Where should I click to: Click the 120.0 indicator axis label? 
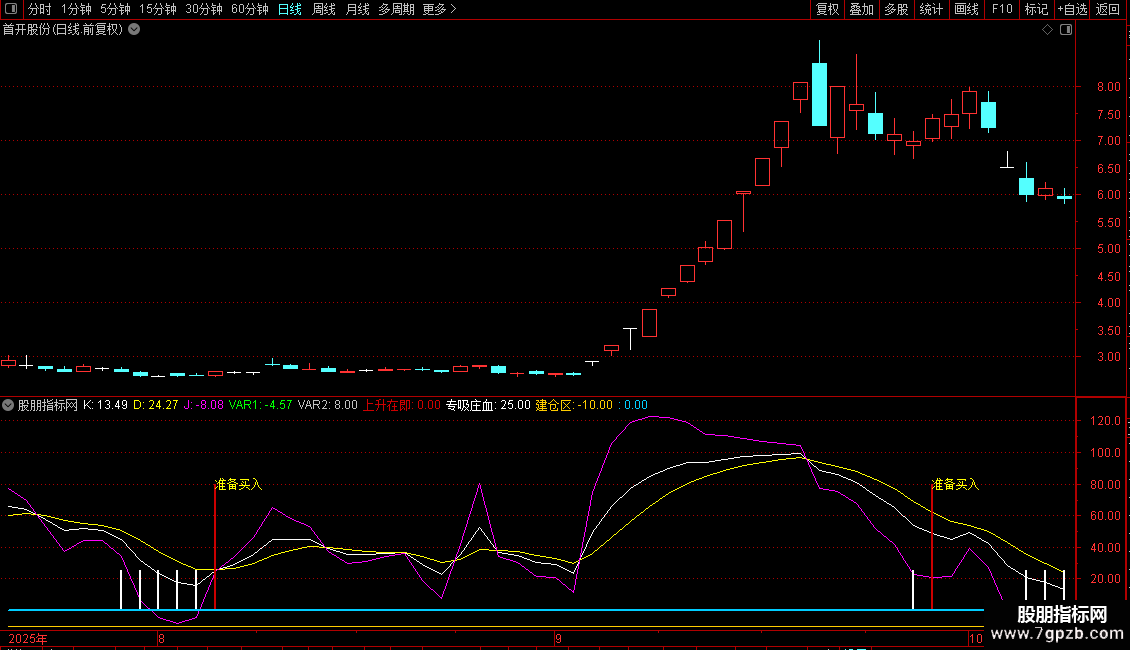1105,421
